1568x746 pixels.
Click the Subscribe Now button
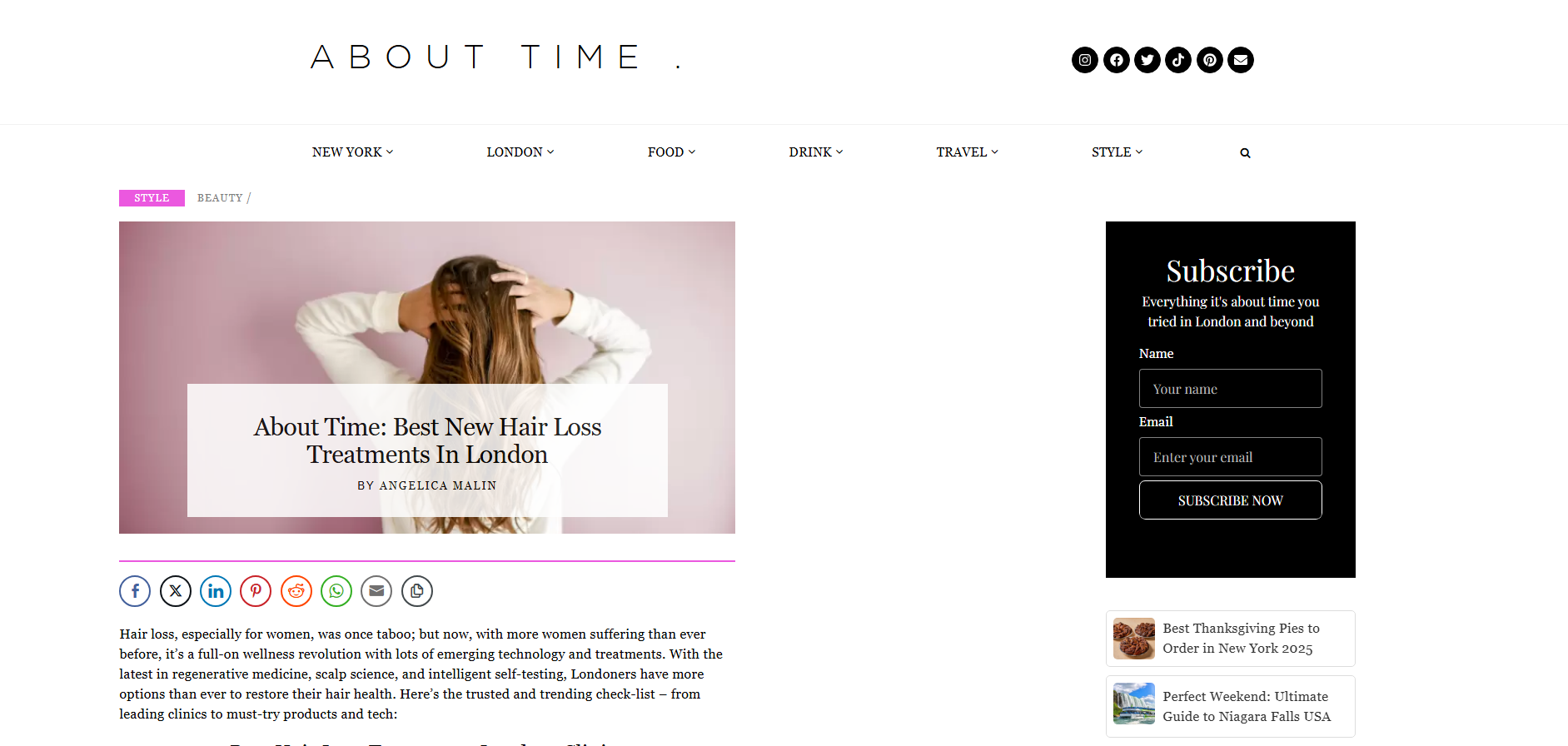point(1230,500)
